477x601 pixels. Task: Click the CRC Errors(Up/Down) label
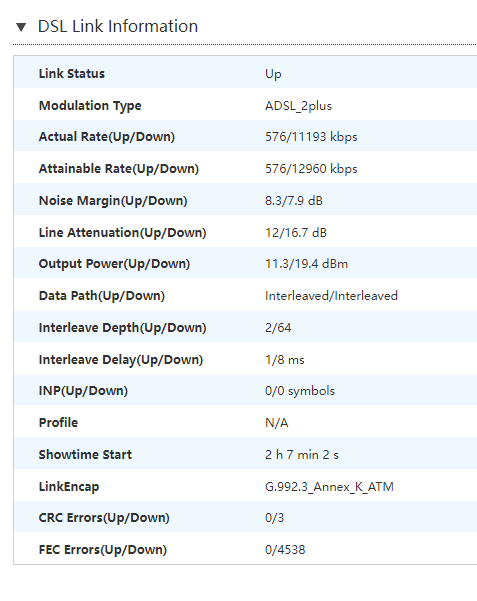tap(104, 517)
